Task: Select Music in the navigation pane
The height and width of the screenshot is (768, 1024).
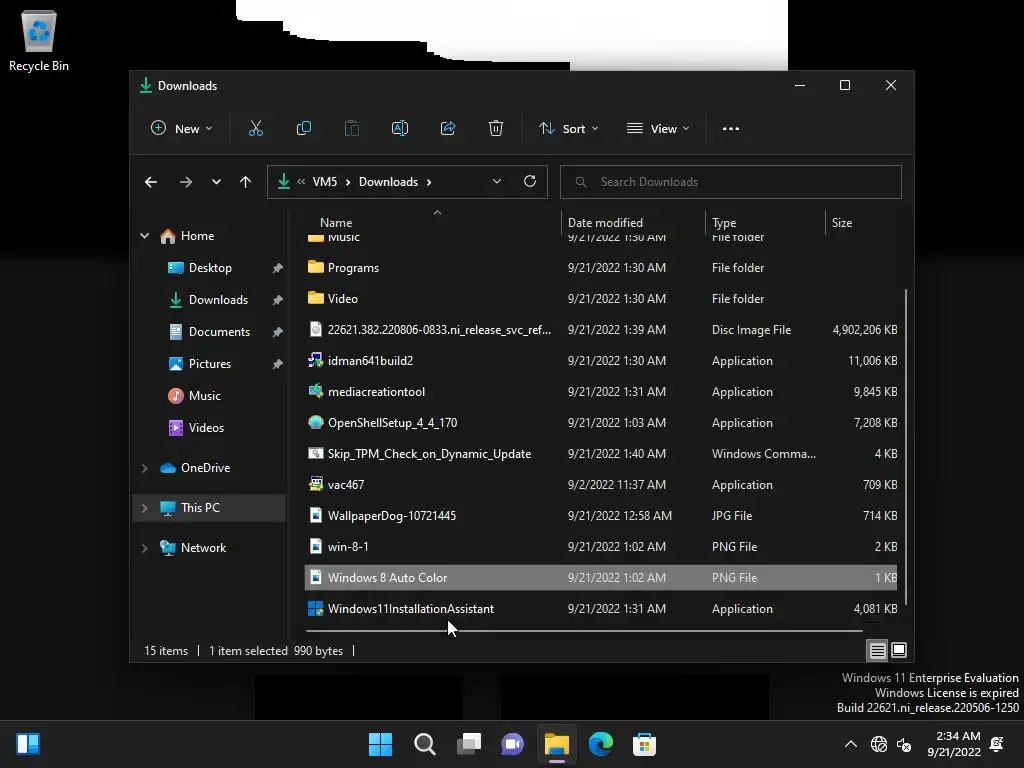Action: (x=204, y=396)
